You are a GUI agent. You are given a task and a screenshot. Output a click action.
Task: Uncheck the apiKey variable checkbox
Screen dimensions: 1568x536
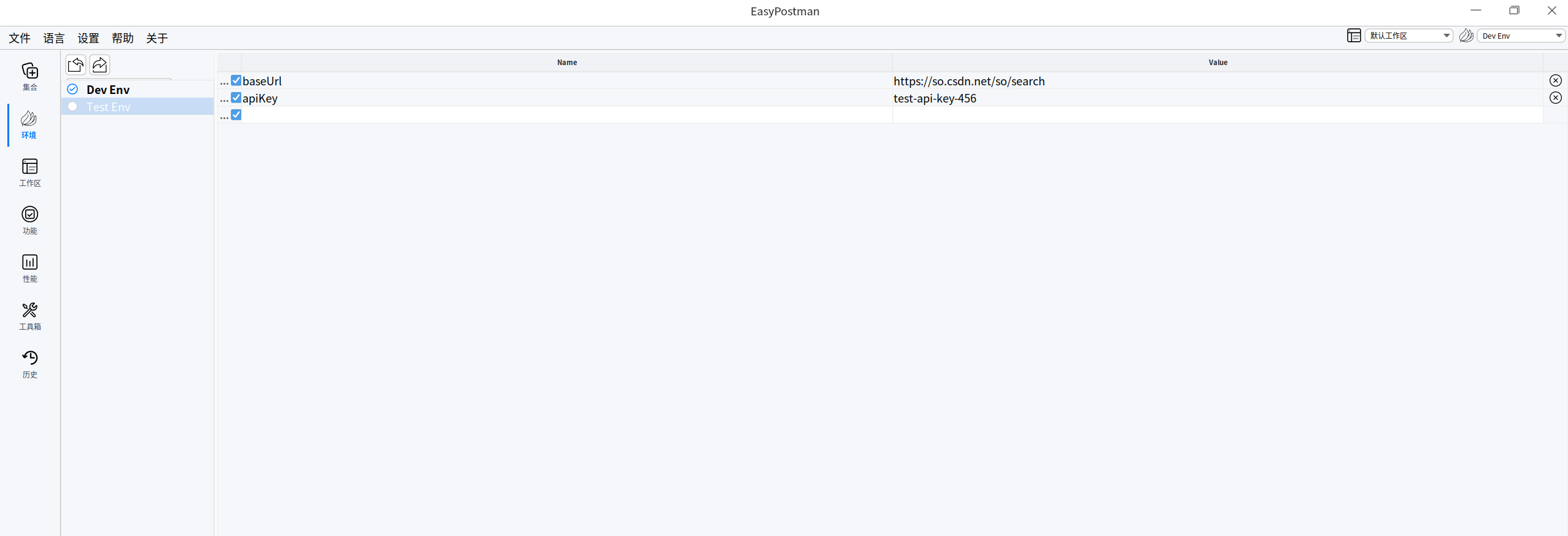coord(236,98)
